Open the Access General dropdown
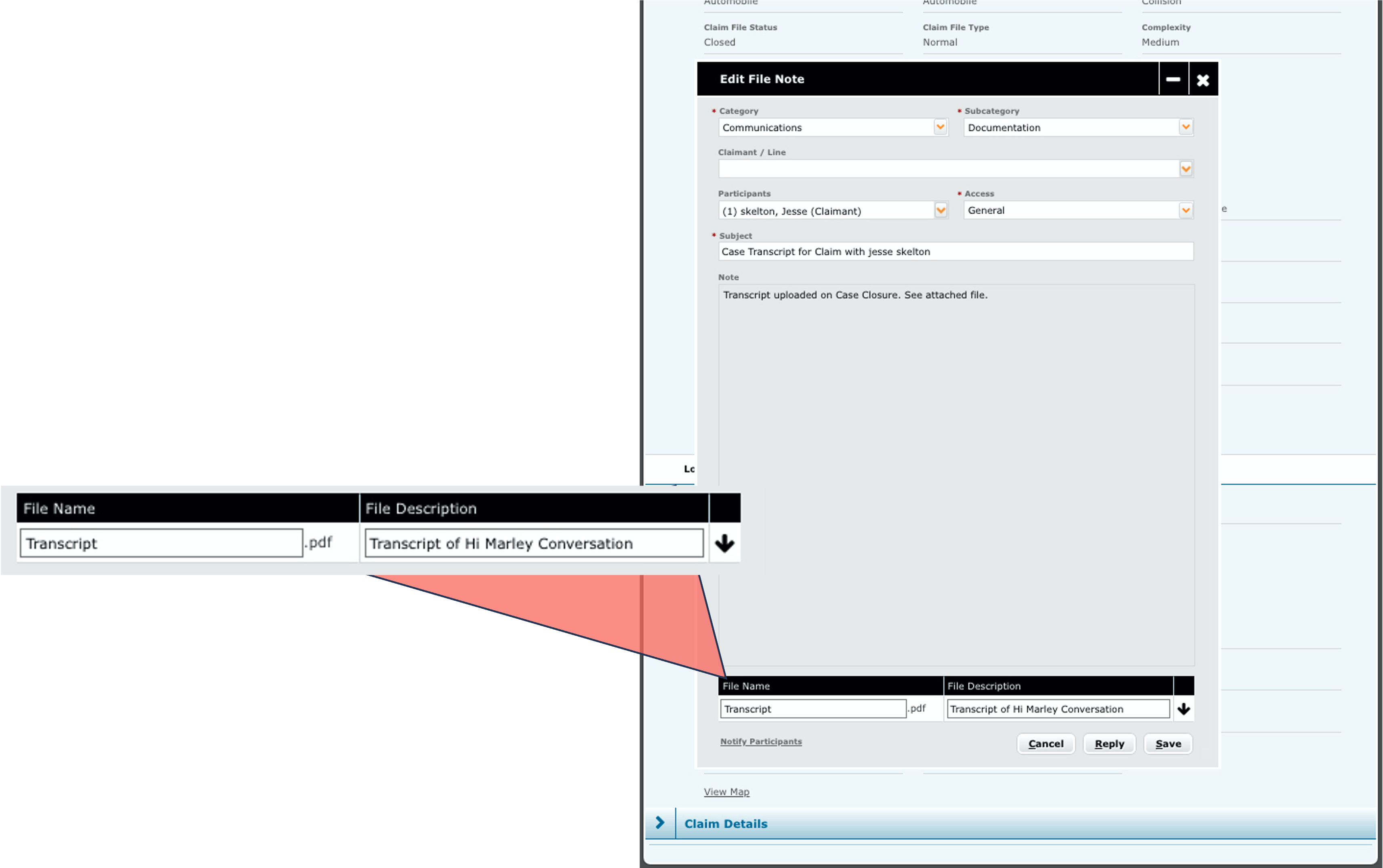Viewport: 1383px width, 868px height. click(1185, 210)
